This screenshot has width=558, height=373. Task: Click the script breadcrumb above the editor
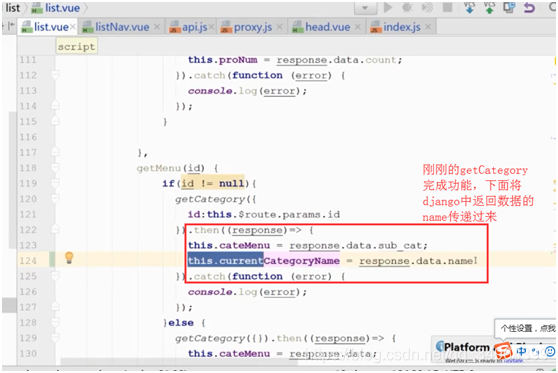click(76, 47)
